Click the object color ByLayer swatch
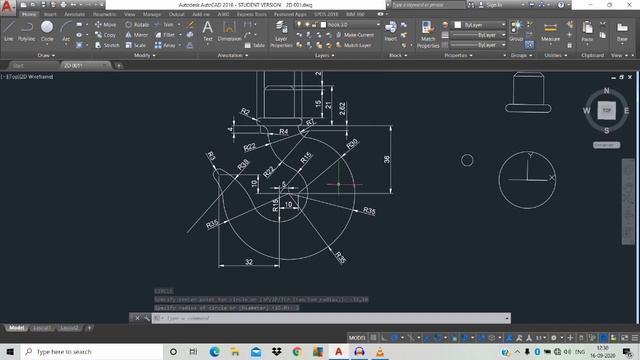The width and height of the screenshot is (640, 360). tap(458, 25)
